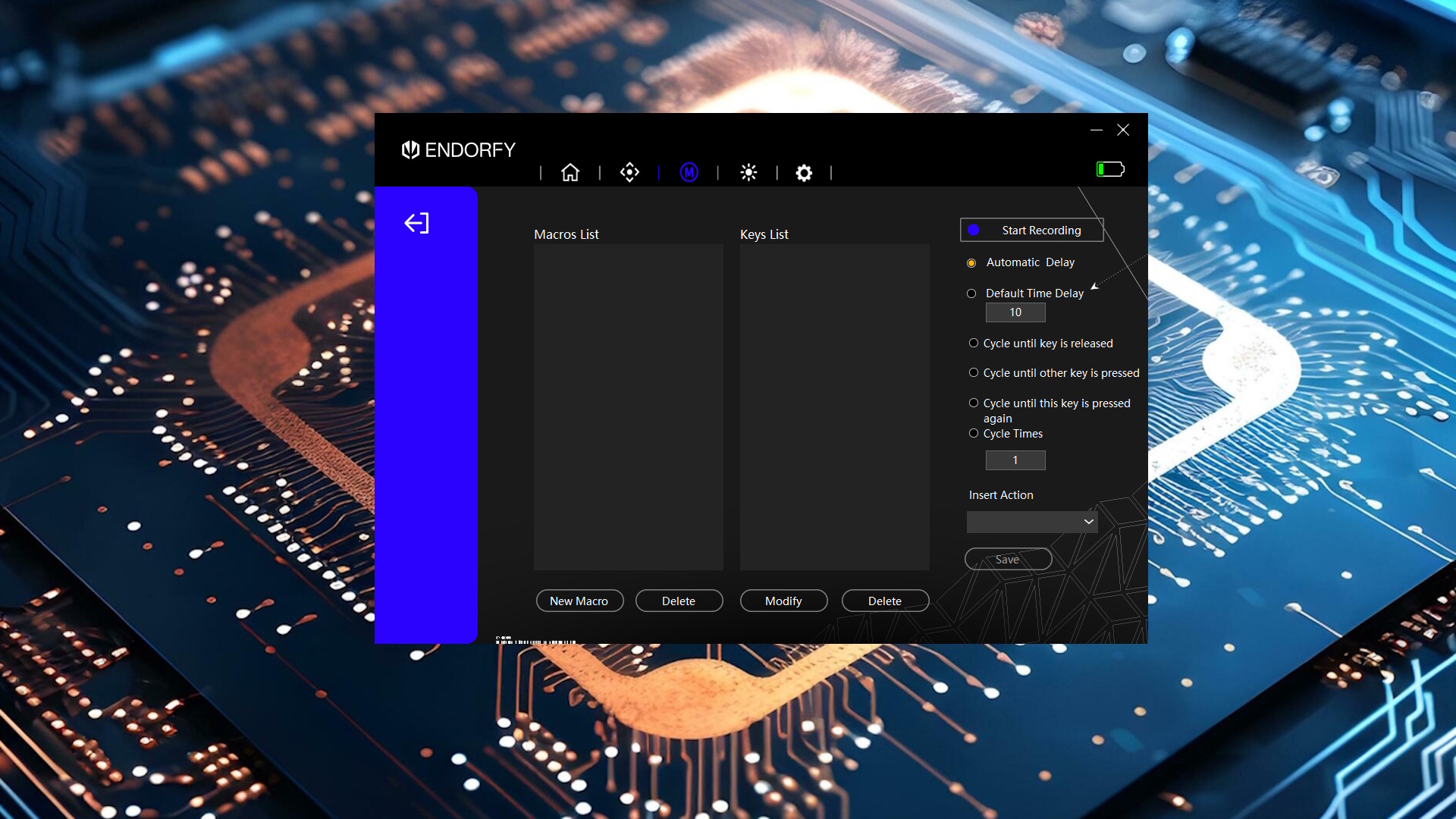Click the blue sidebar back arrow icon

point(416,223)
